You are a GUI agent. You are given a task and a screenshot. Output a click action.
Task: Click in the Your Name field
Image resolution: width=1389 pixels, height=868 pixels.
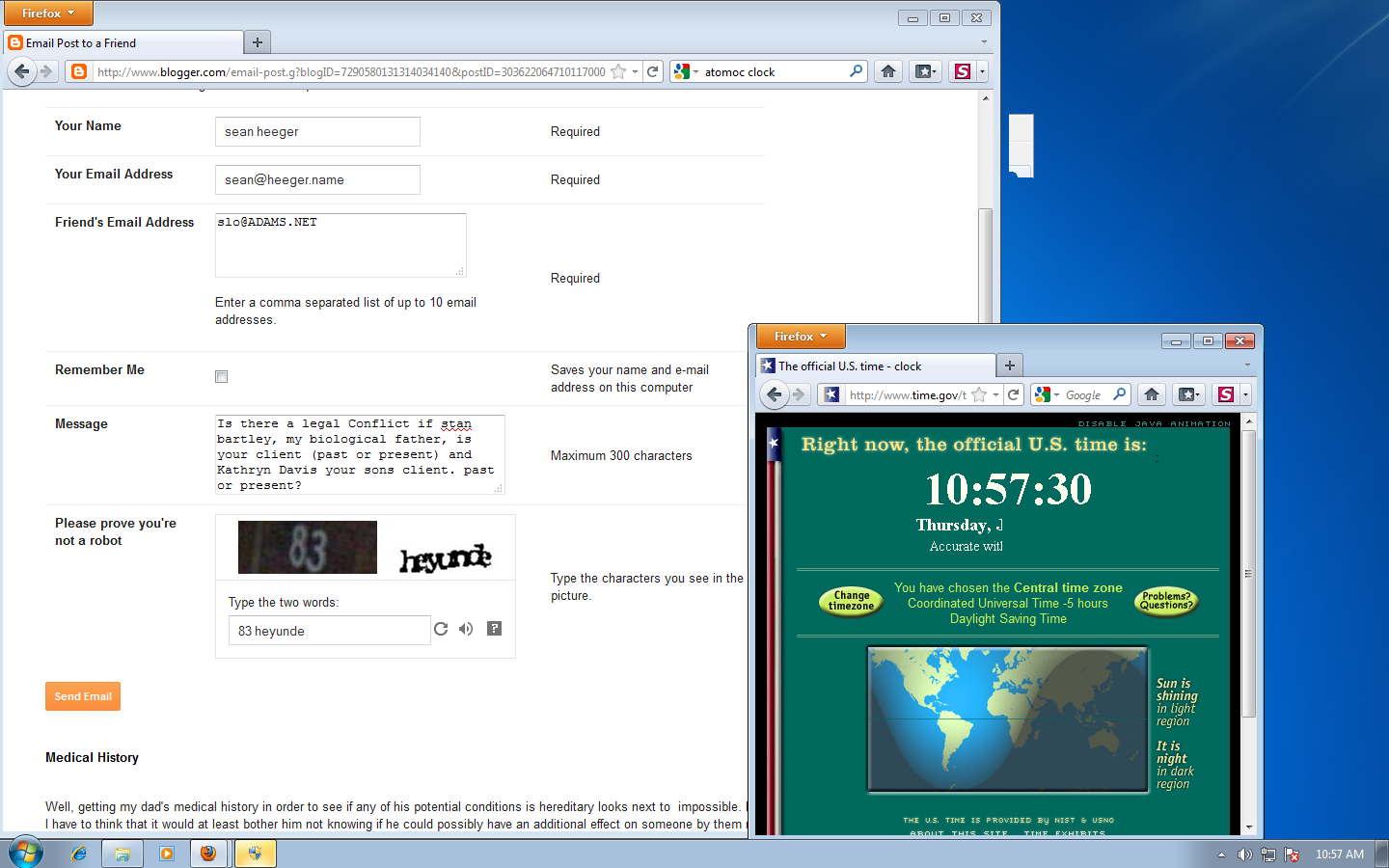click(317, 131)
